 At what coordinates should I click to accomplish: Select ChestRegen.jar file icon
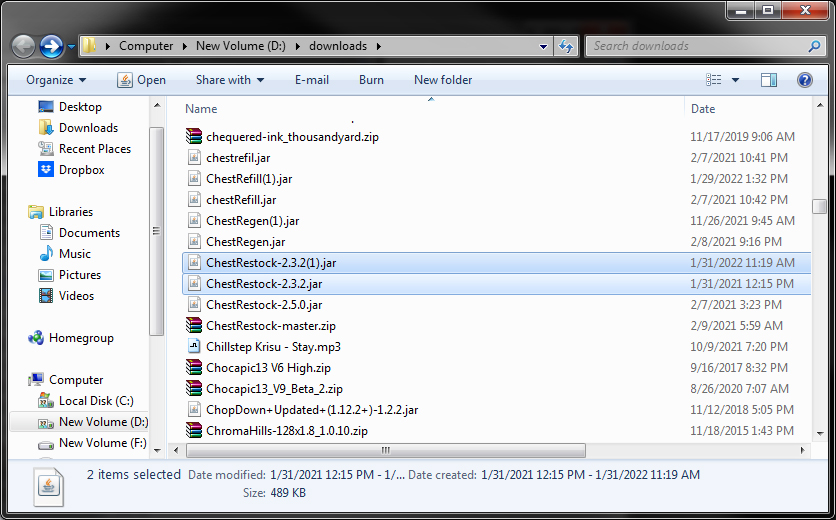coord(194,242)
